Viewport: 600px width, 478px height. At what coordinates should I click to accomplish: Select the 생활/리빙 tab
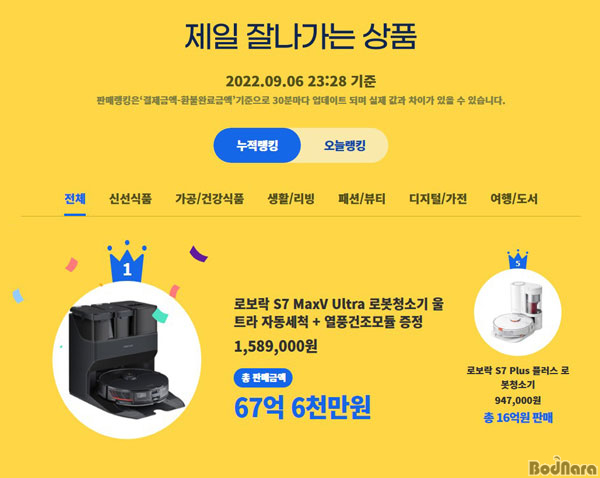pos(291,199)
